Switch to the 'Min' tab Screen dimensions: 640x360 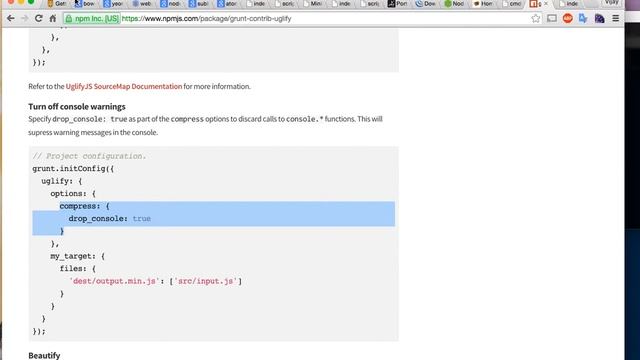click(313, 4)
